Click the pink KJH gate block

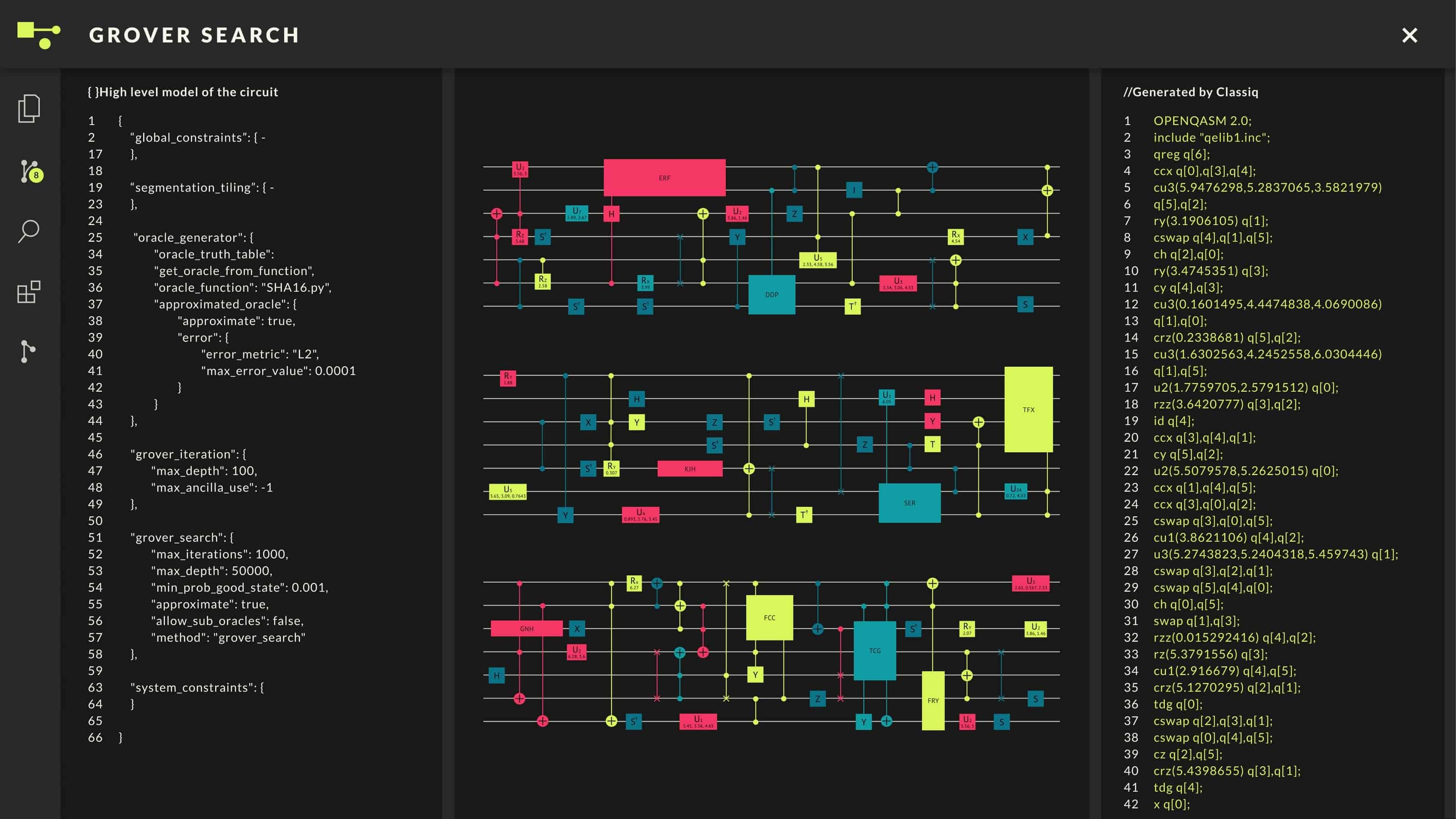(690, 469)
